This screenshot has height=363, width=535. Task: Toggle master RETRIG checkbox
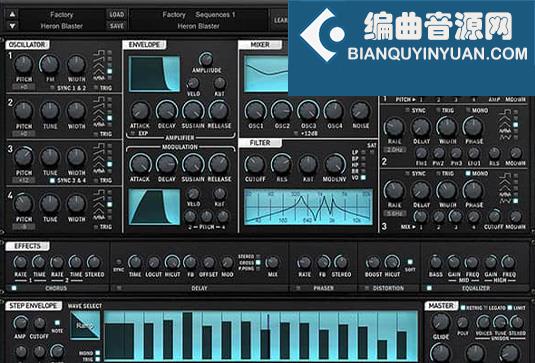pos(463,308)
